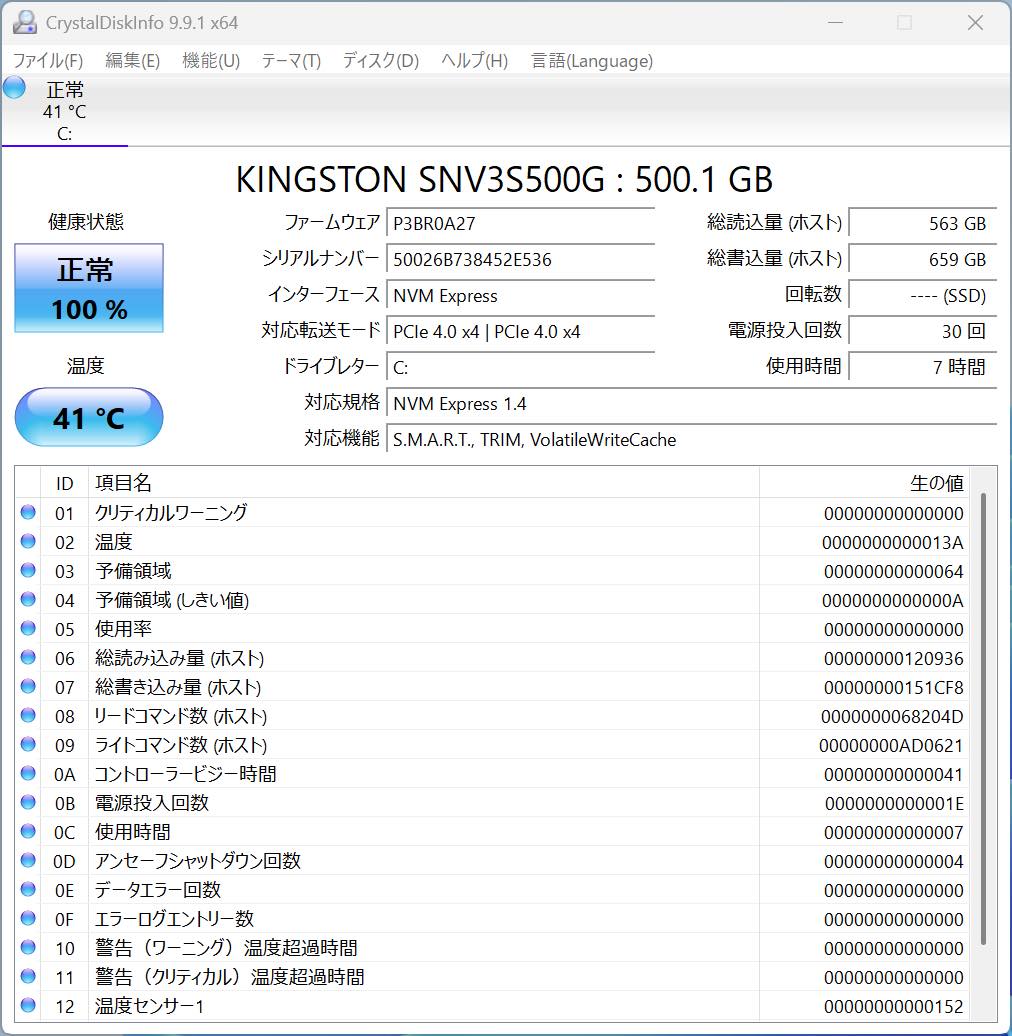This screenshot has width=1012, height=1036.
Task: Click the status orb for 0A コントローラービジー時間
Action: (28, 773)
